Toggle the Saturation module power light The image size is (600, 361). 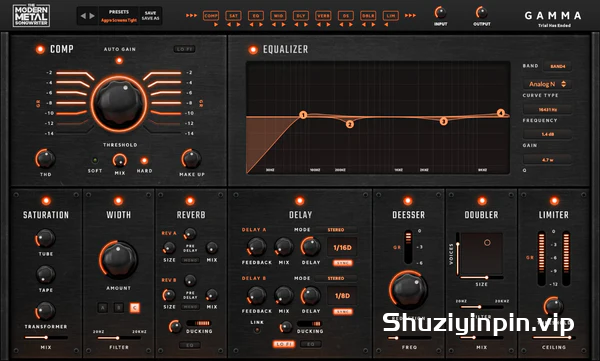46,201
